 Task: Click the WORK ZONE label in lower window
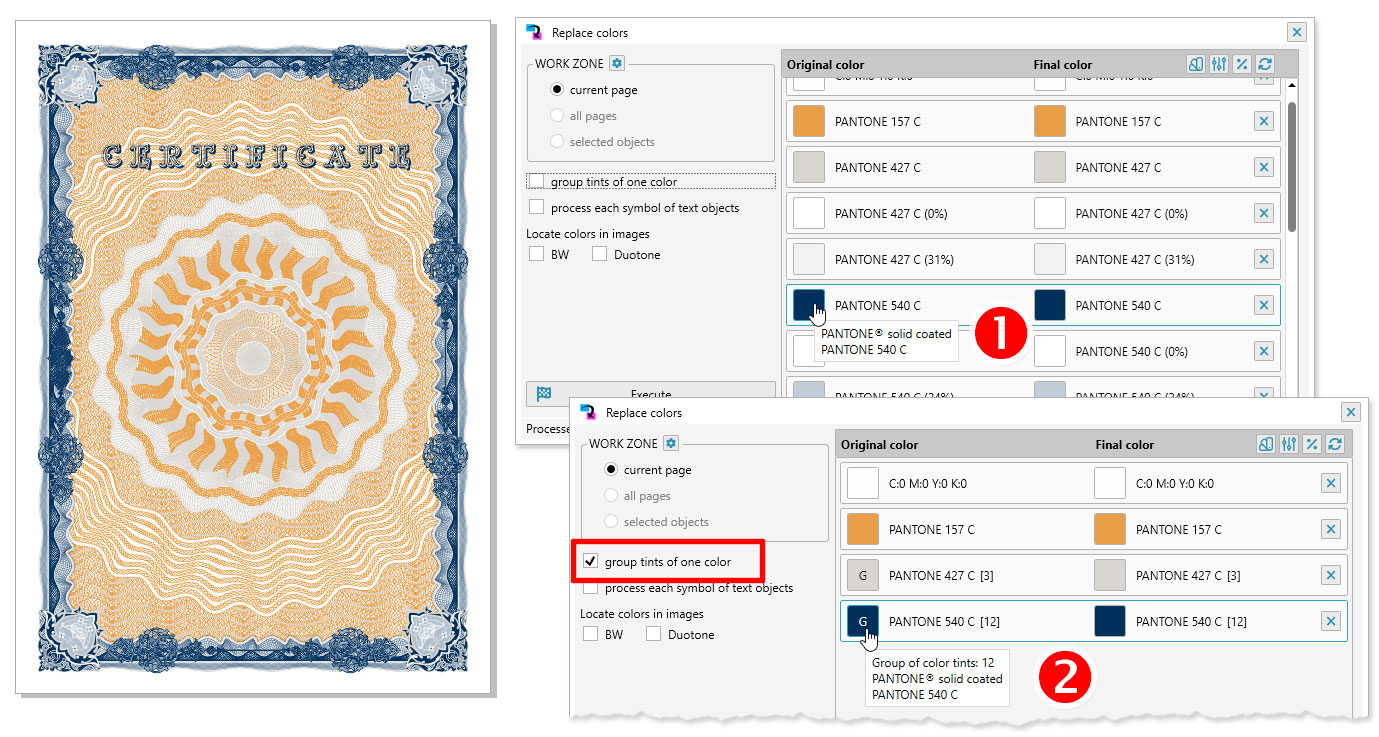tap(623, 443)
